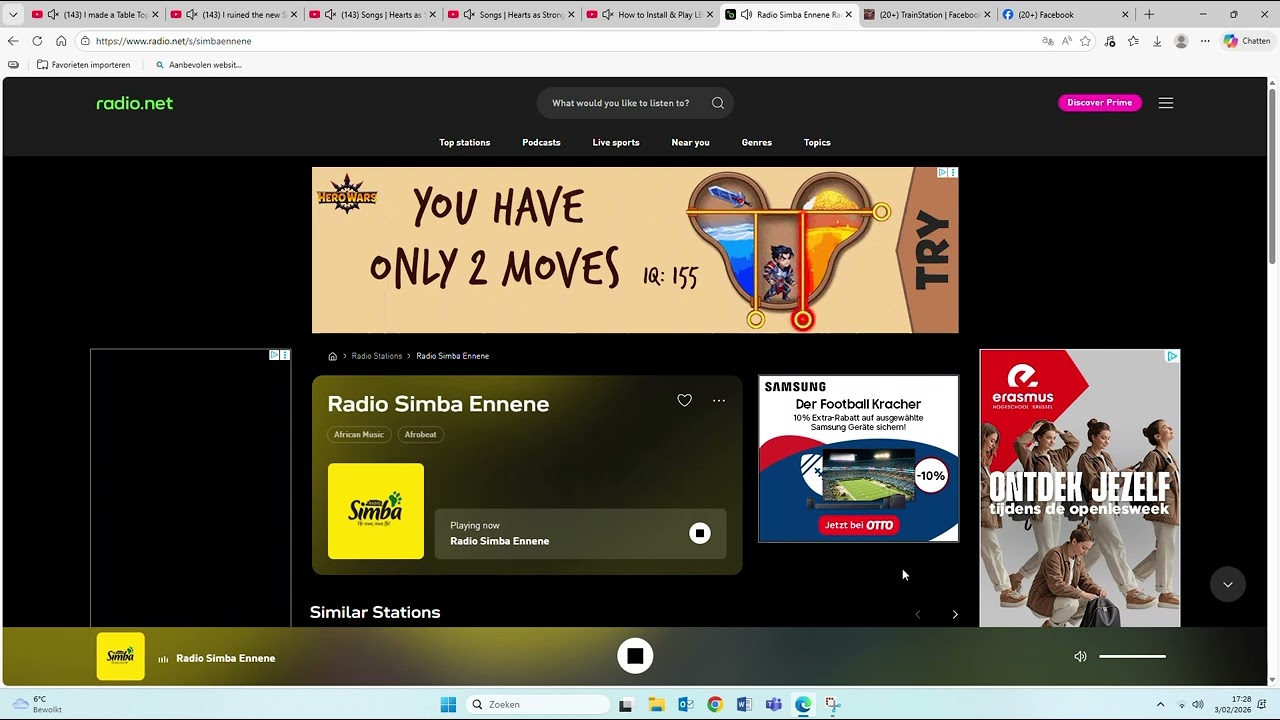Click the browser address bar URL
This screenshot has width=1280, height=720.
coord(174,41)
